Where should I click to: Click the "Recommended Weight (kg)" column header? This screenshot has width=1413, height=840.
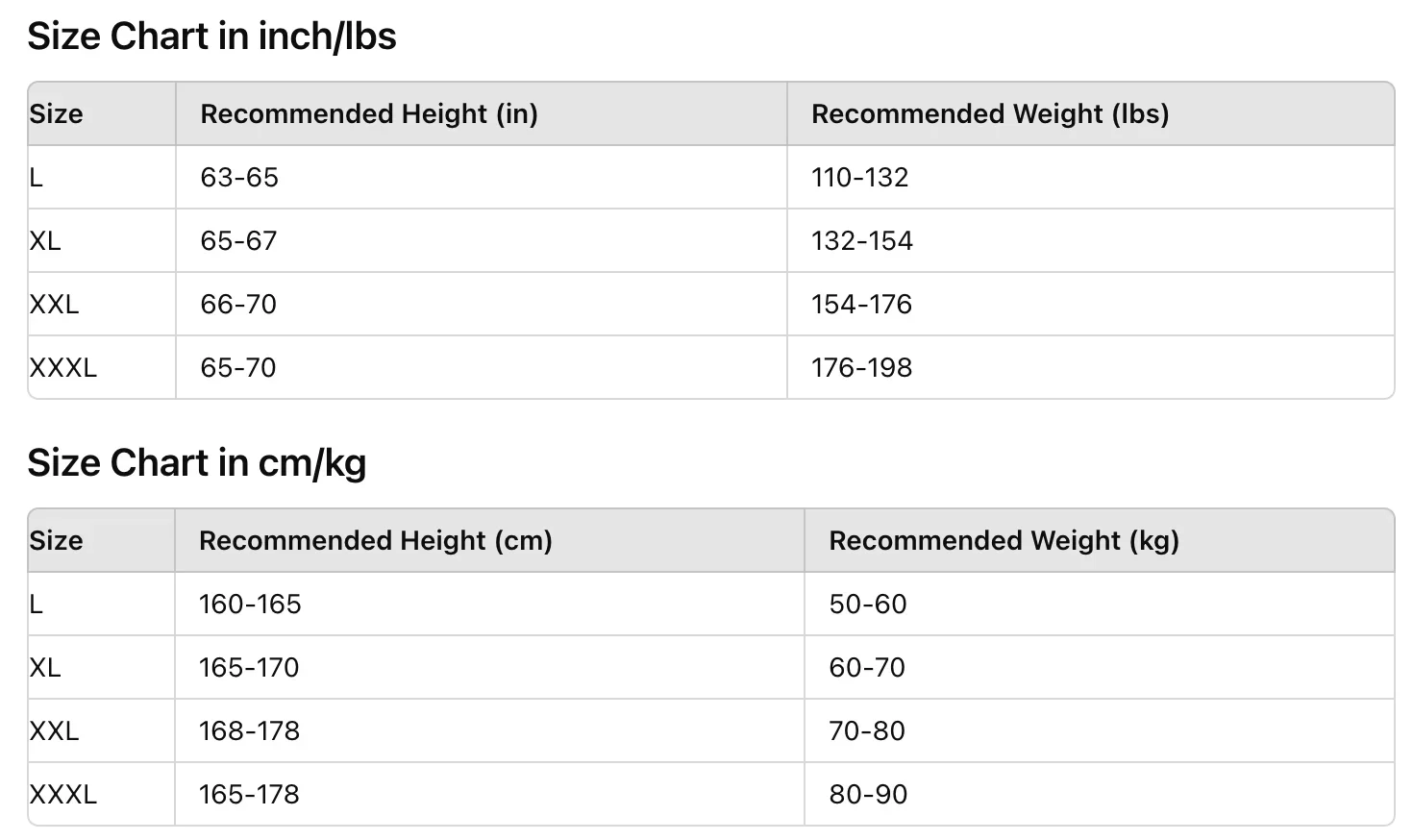click(x=1004, y=541)
